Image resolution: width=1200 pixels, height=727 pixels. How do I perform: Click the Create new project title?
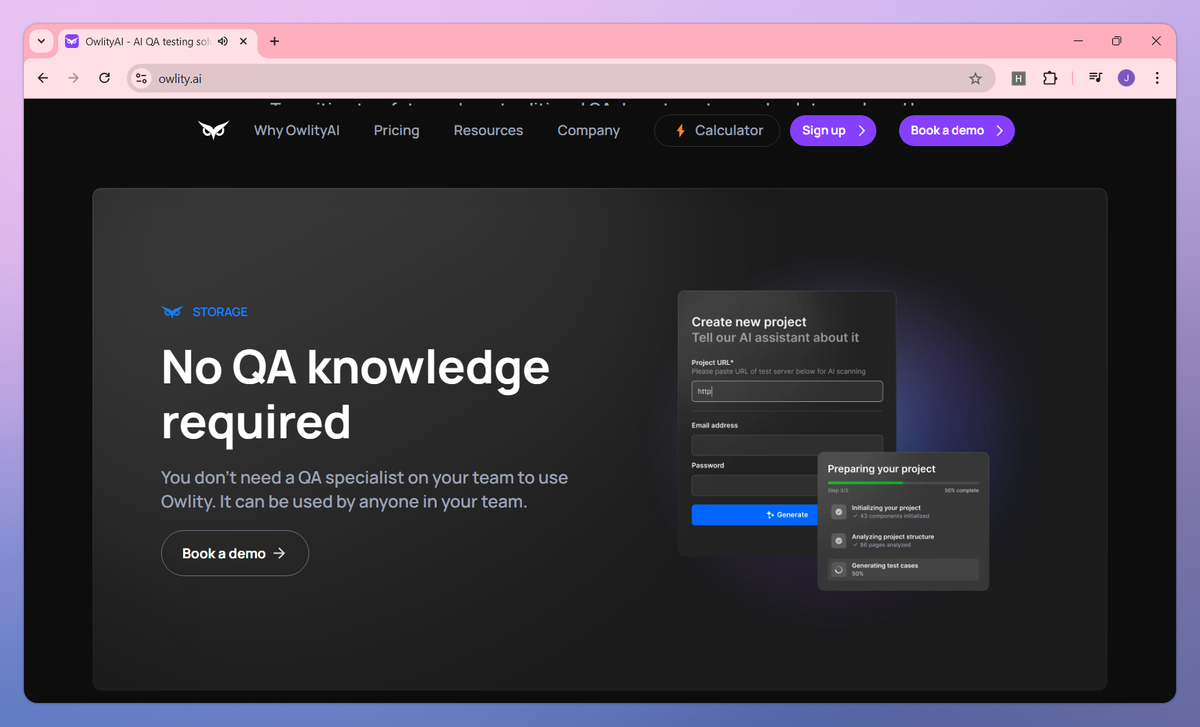[749, 322]
